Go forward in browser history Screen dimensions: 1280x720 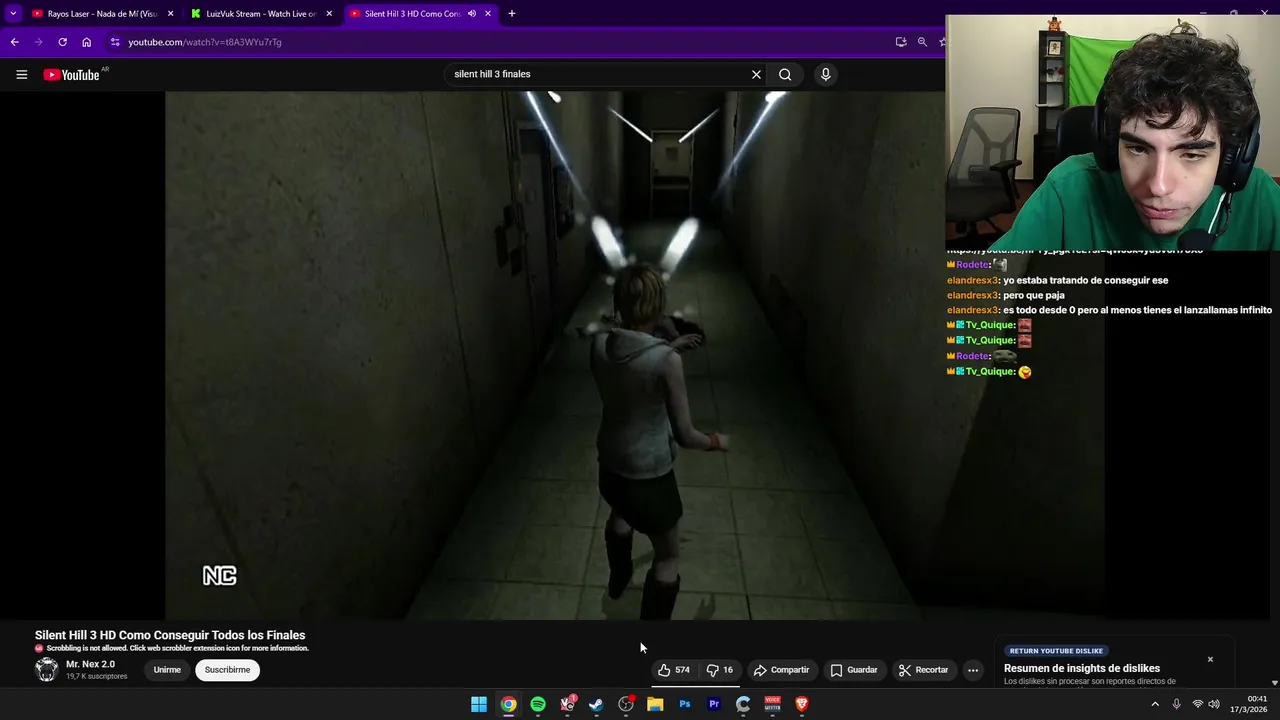coord(38,42)
